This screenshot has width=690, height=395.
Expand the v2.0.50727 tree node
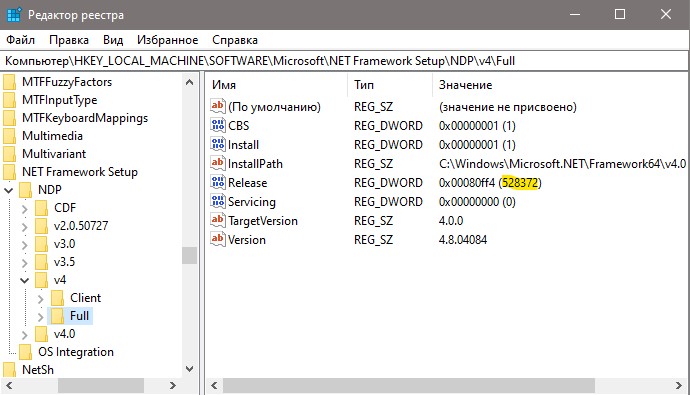[x=25, y=227]
